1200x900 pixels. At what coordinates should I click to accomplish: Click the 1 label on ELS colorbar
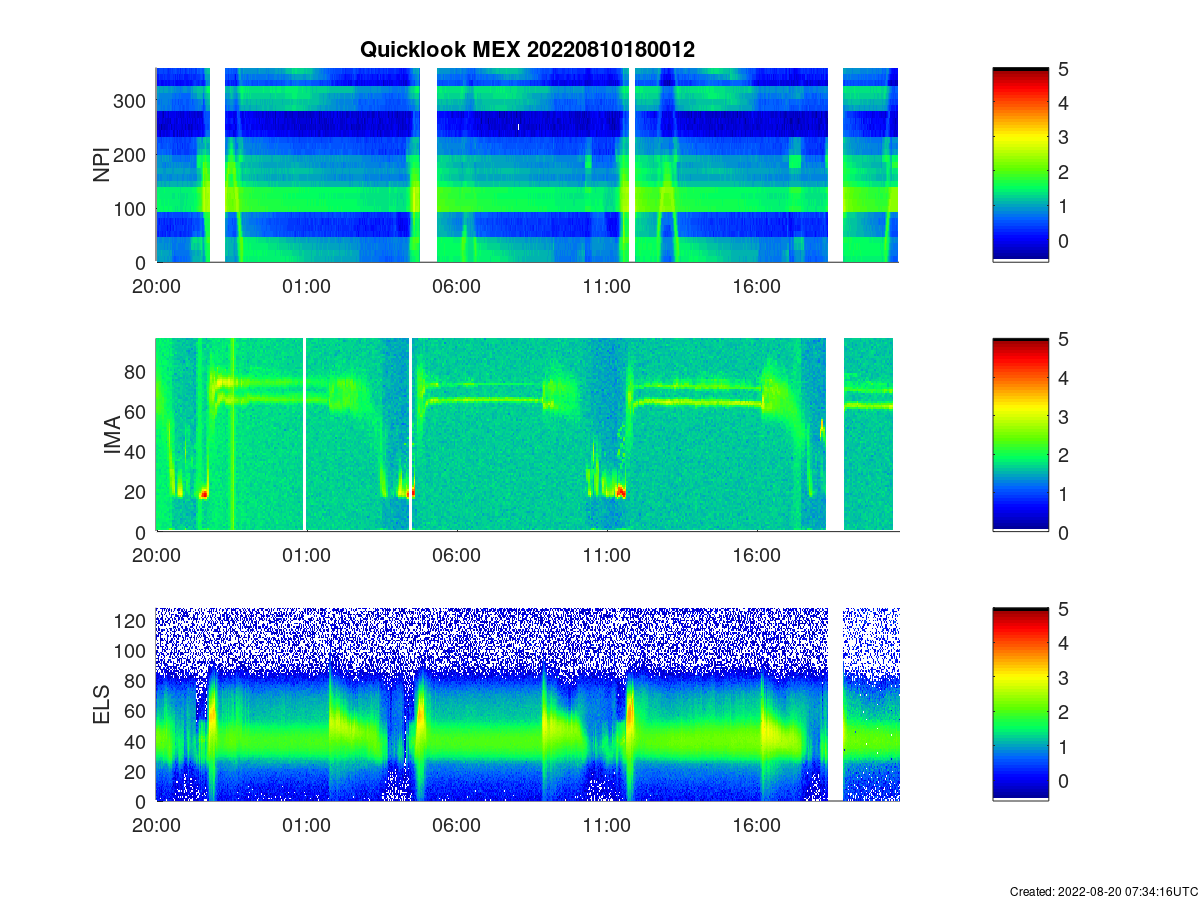coord(1065,746)
